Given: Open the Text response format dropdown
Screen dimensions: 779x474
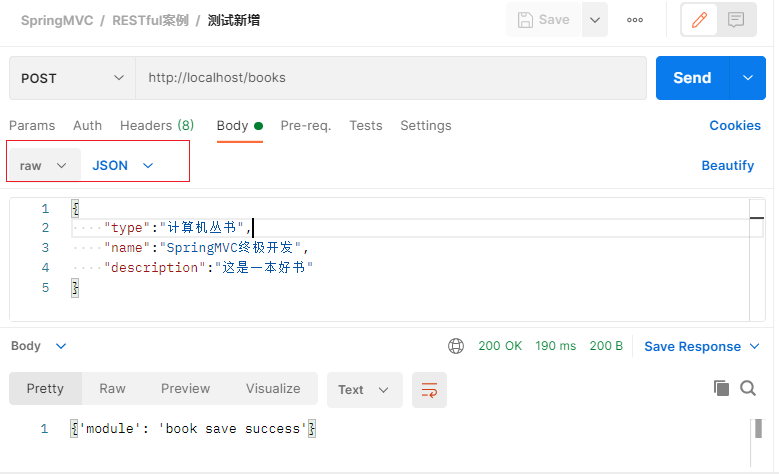Looking at the screenshot, I should coord(364,389).
